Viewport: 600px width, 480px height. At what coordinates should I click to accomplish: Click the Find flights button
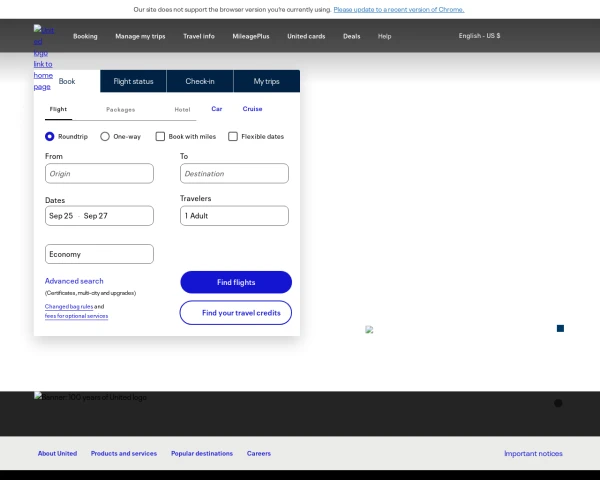coord(236,282)
